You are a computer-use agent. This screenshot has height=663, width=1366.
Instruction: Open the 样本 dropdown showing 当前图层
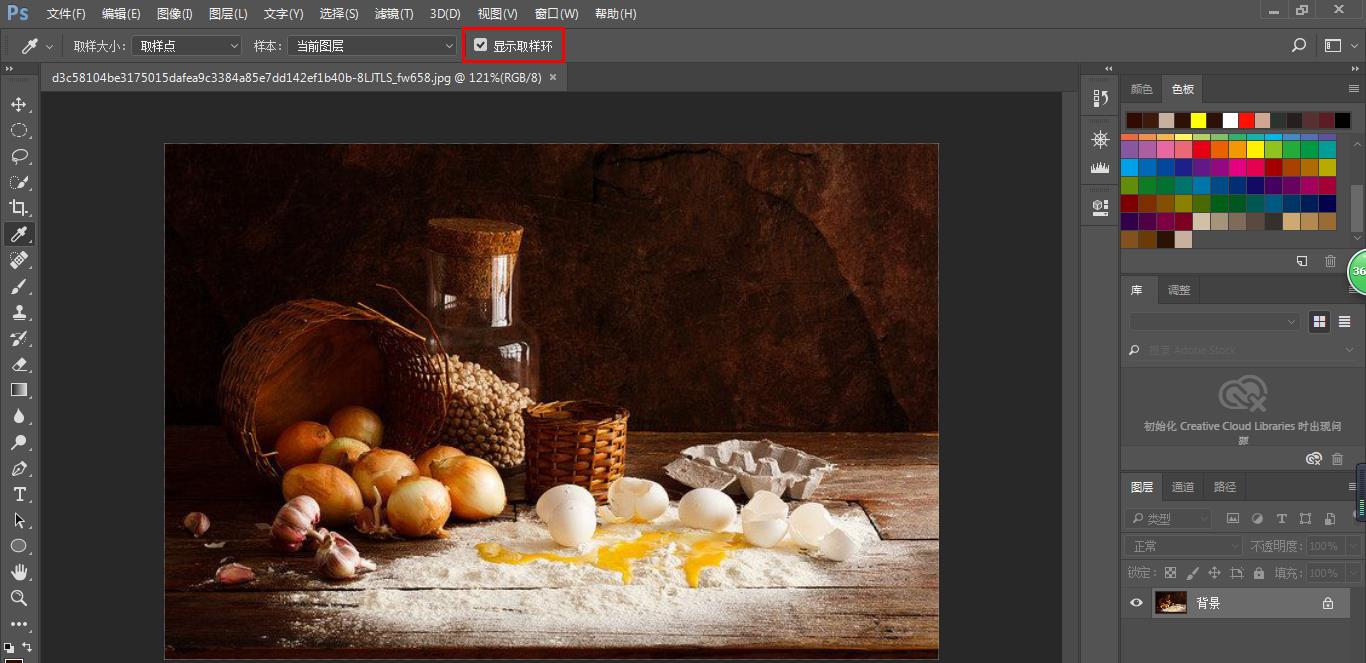pyautogui.click(x=372, y=46)
